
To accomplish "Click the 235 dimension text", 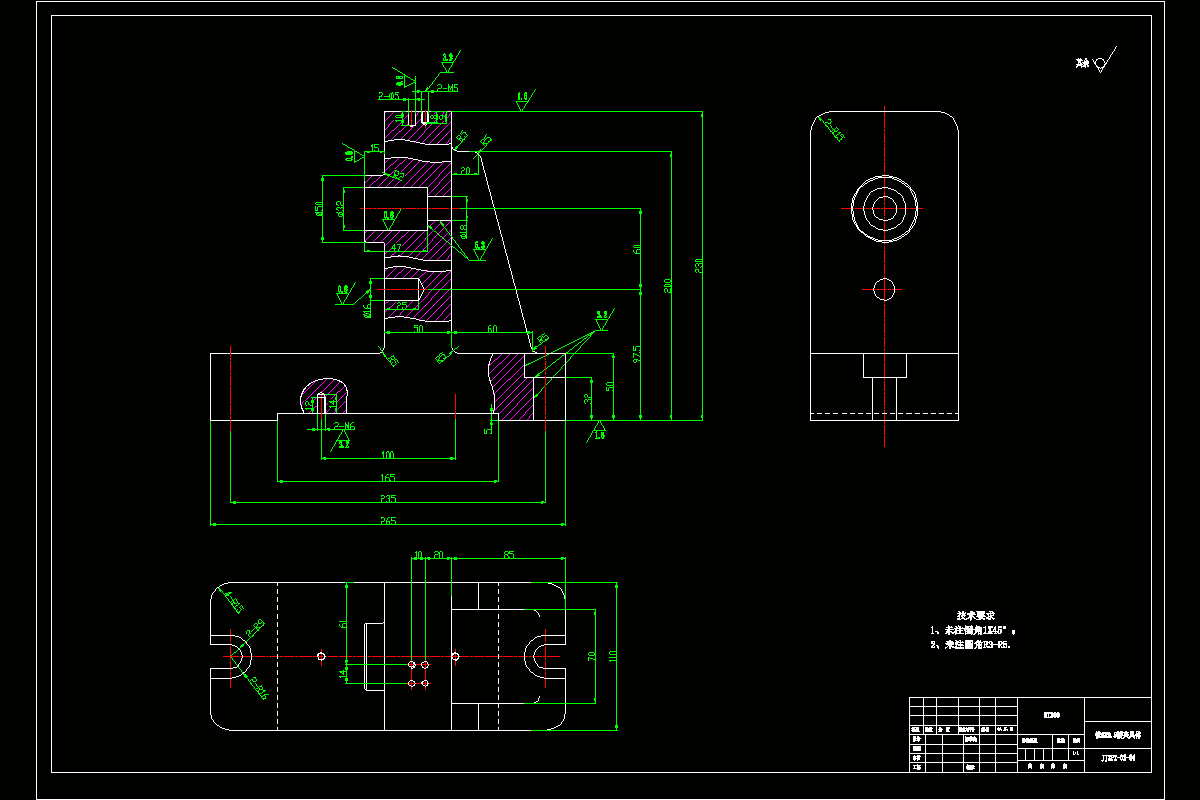I will (x=388, y=498).
